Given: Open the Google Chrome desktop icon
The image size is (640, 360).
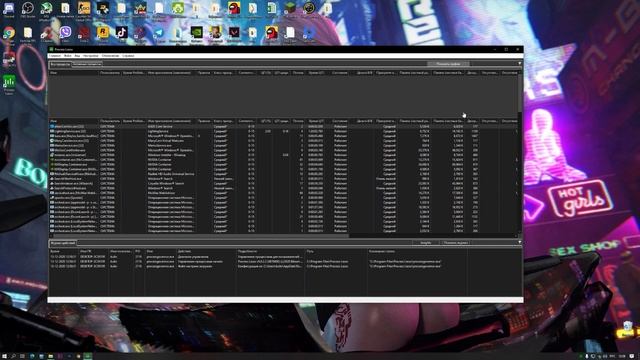Looking at the screenshot, I should point(9,33).
